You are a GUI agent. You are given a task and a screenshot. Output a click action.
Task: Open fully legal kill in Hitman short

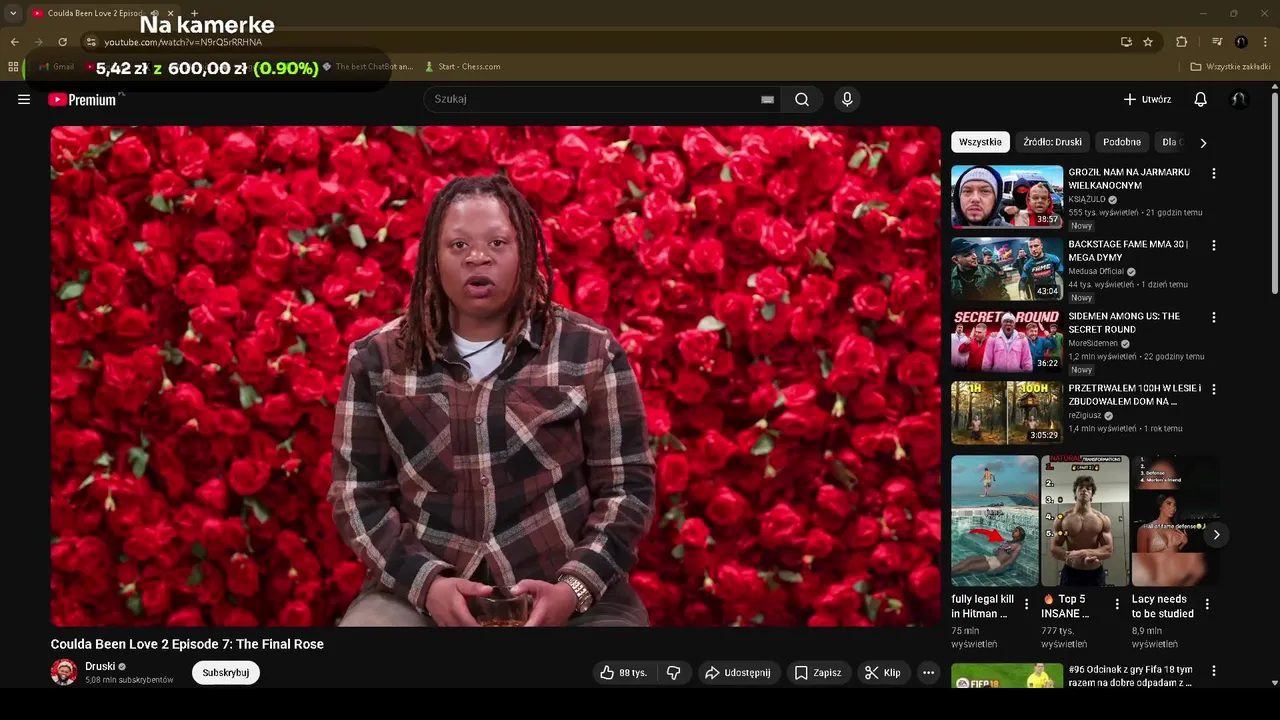(995, 521)
